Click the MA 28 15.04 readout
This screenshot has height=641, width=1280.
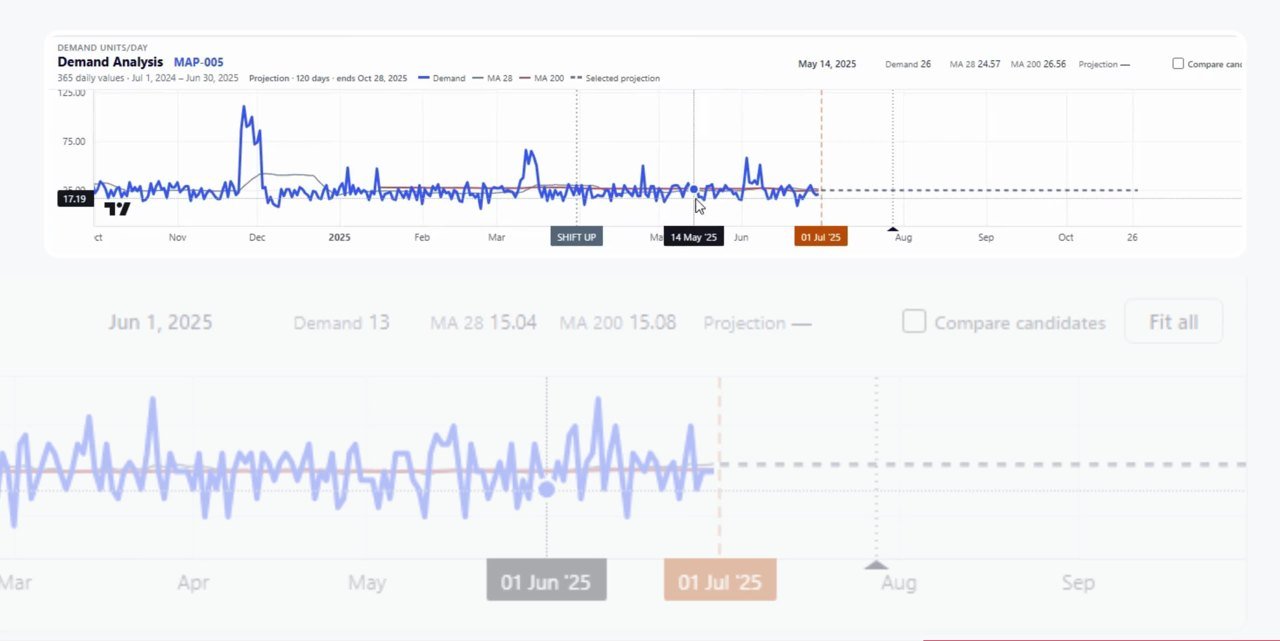click(483, 322)
